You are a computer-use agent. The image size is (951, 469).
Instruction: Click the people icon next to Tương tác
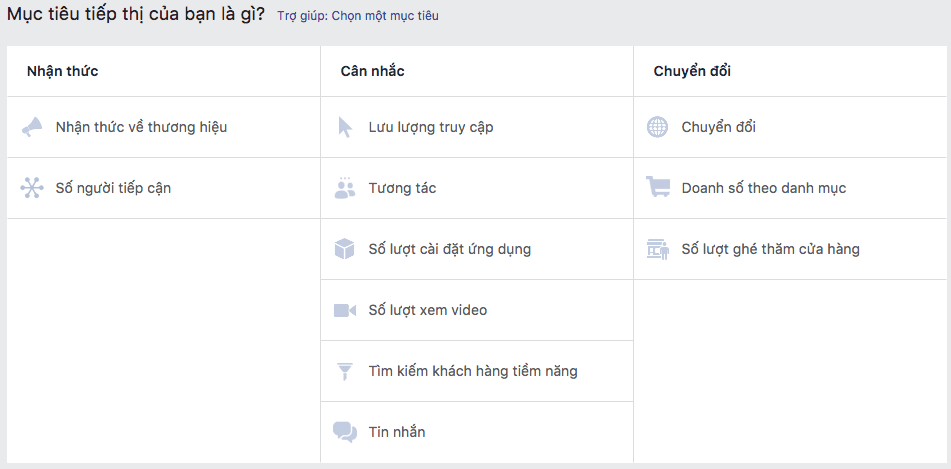pos(345,188)
